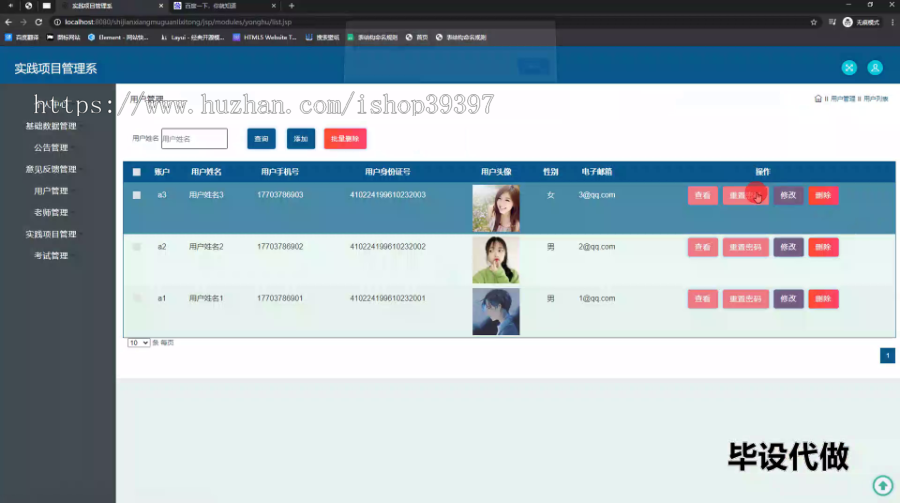Click the 用户姓名 search input field
900x503 pixels.
194,138
